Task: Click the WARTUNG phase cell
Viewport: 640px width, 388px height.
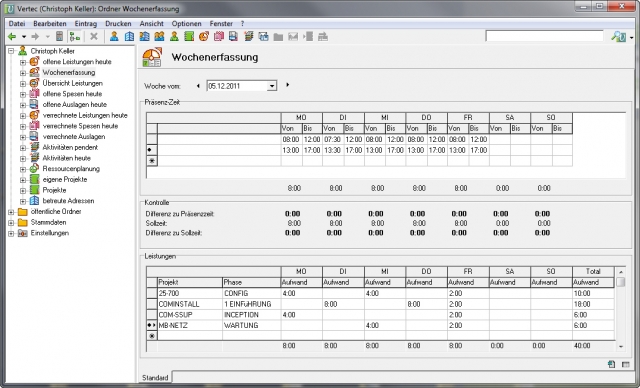Action: (x=251, y=326)
